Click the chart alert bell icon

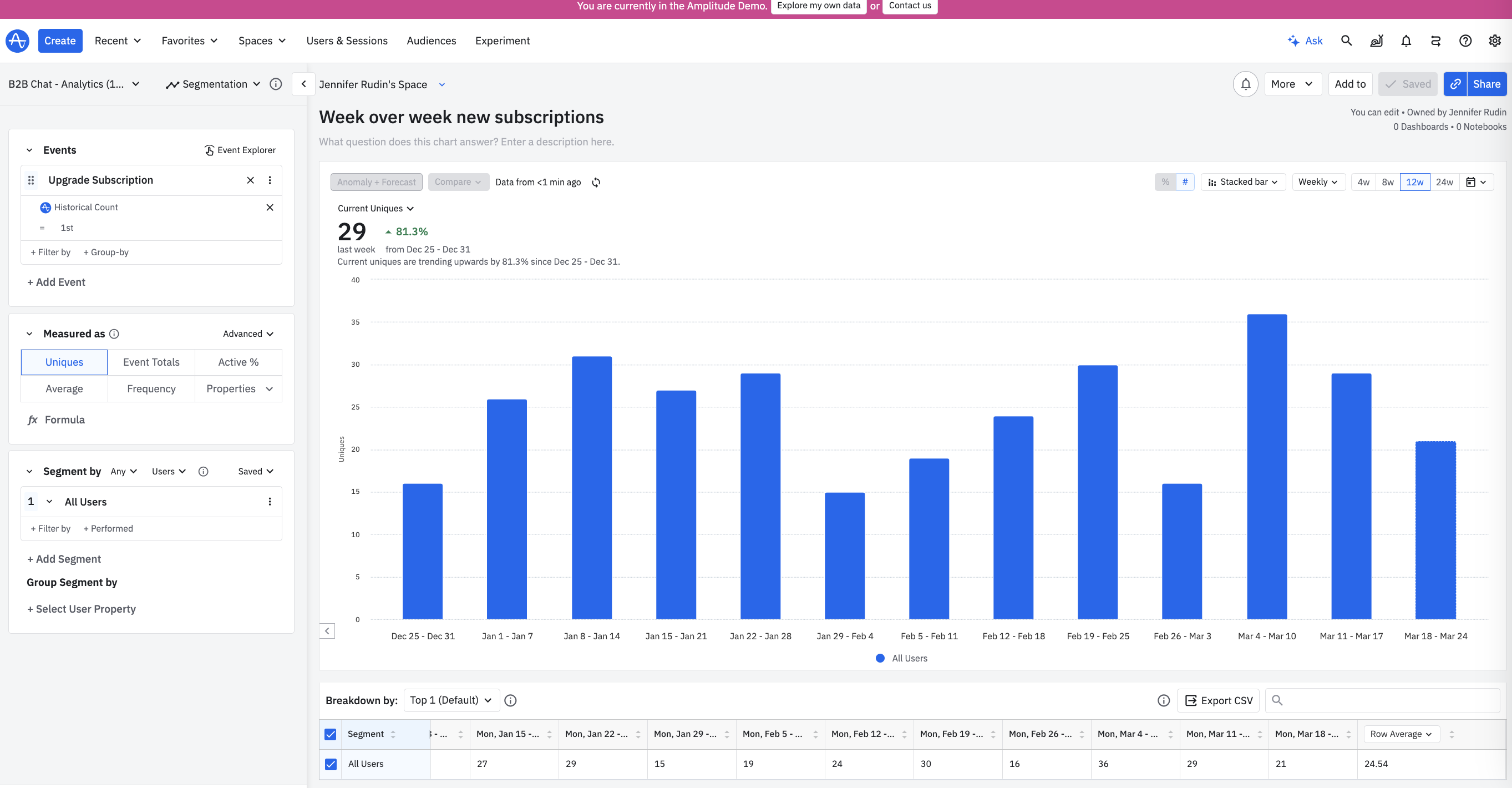tap(1245, 84)
